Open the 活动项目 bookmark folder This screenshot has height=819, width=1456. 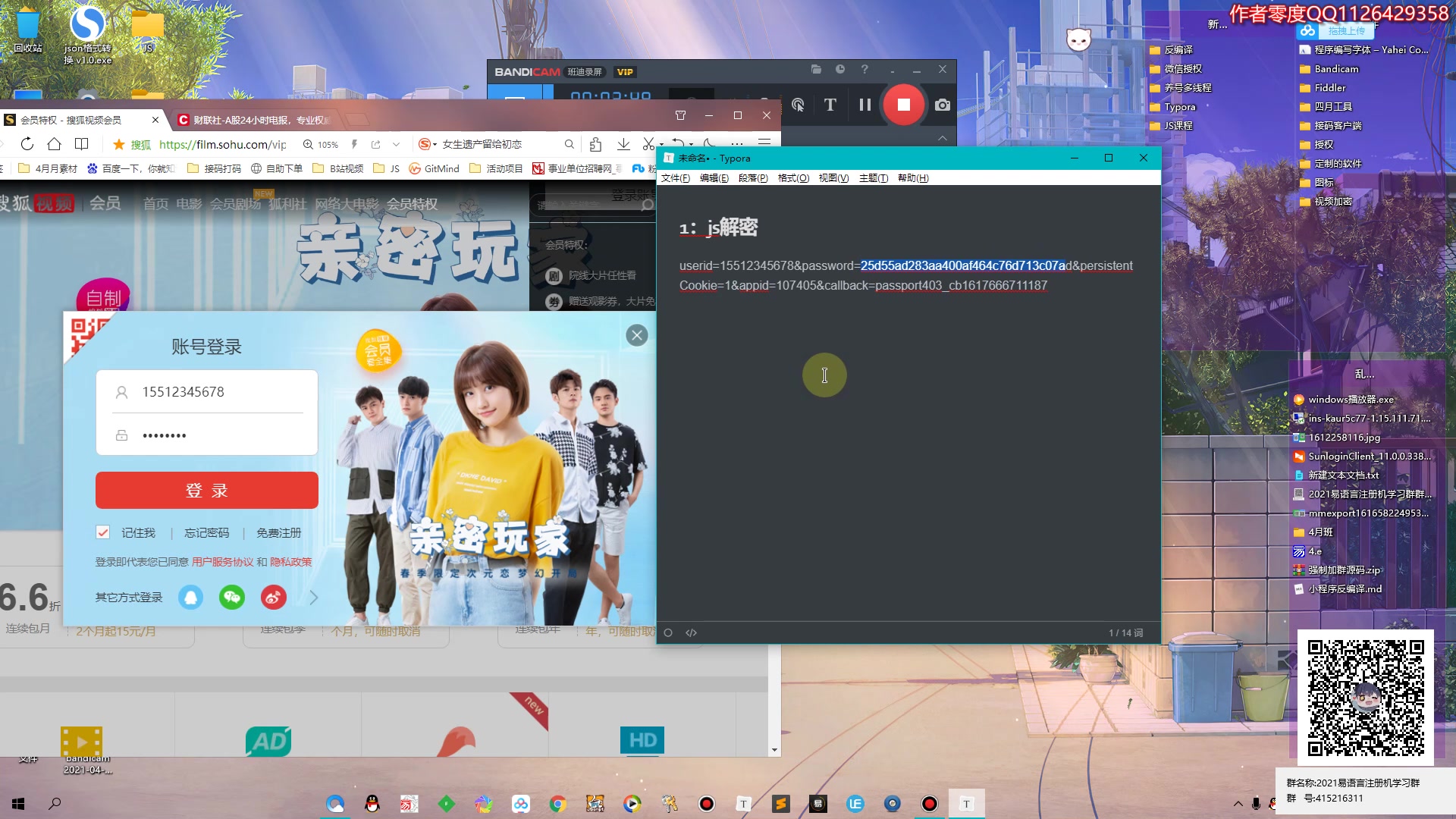tap(496, 168)
